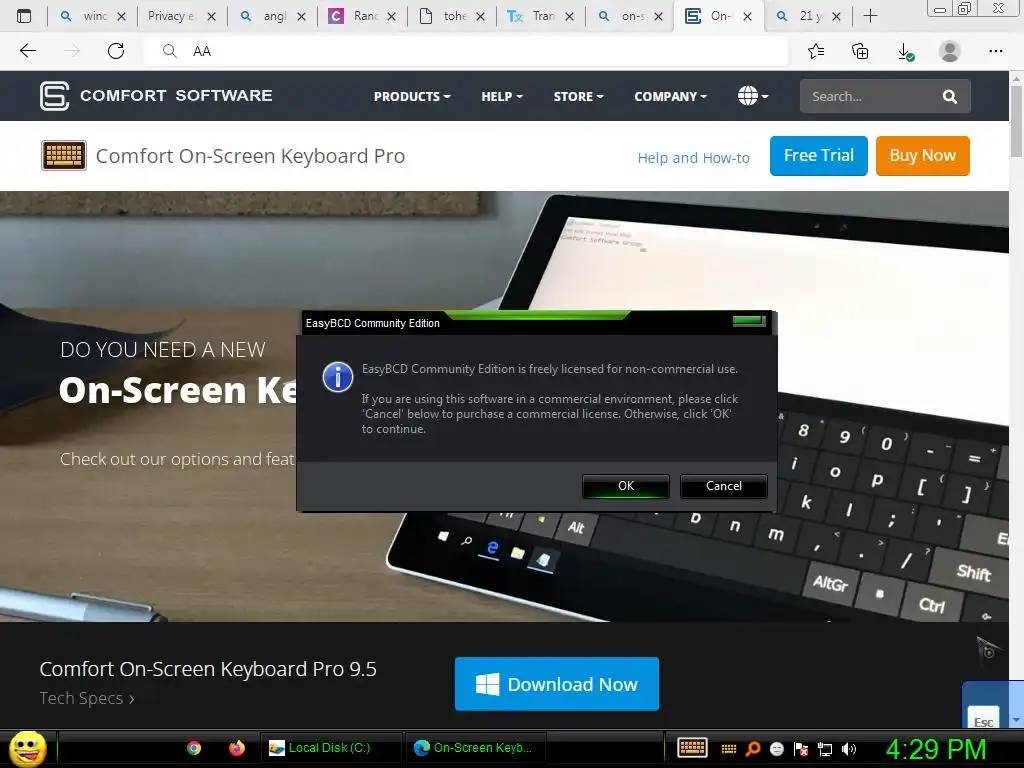
Task: Open the Free Trial page
Action: click(x=818, y=155)
